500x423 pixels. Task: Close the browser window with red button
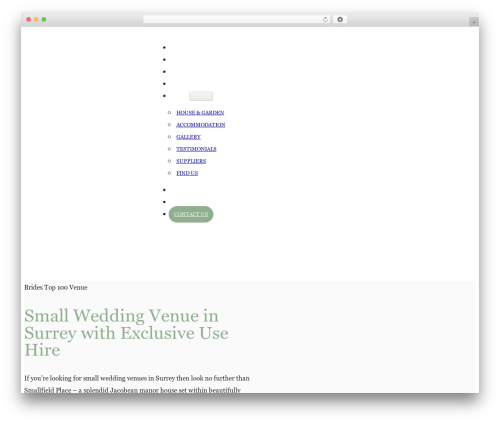tap(29, 19)
